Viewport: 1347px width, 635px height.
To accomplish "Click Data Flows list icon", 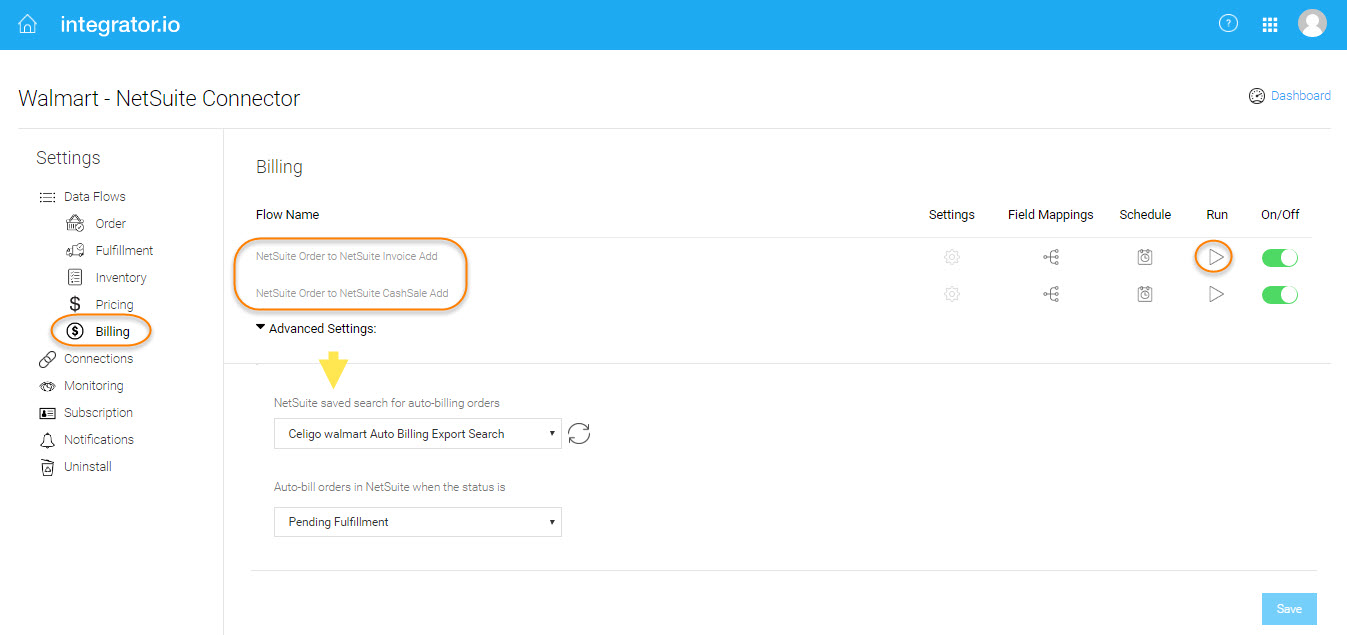I will 47,197.
